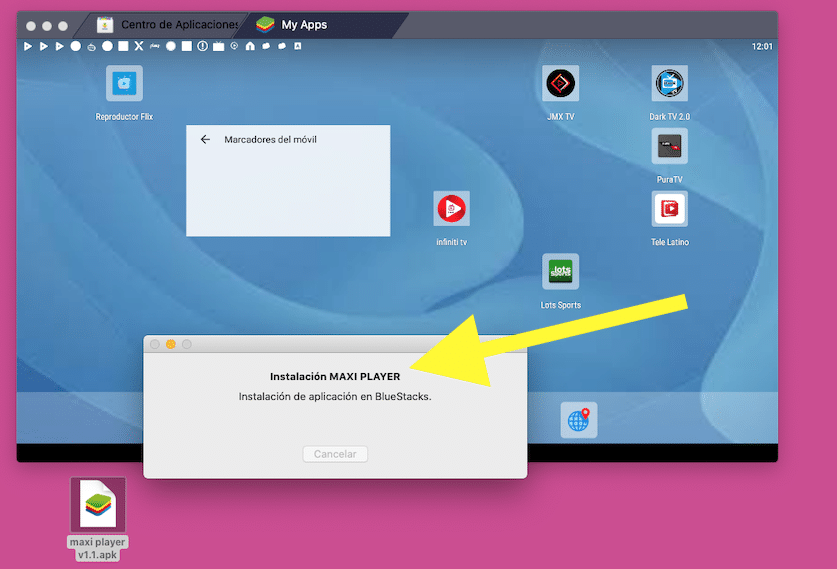Go back using the Marcadores del móvil arrow
Viewport: 837px width, 569px height.
tap(205, 139)
